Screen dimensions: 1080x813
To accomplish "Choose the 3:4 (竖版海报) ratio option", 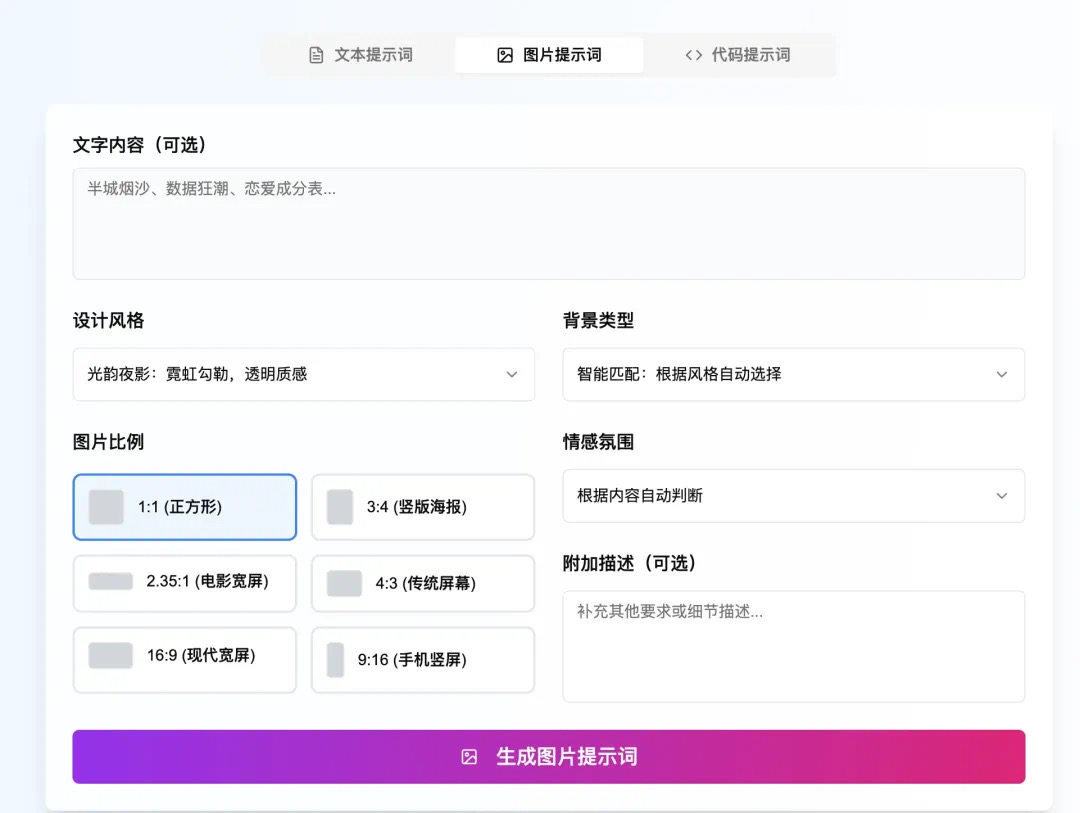I will [x=423, y=507].
